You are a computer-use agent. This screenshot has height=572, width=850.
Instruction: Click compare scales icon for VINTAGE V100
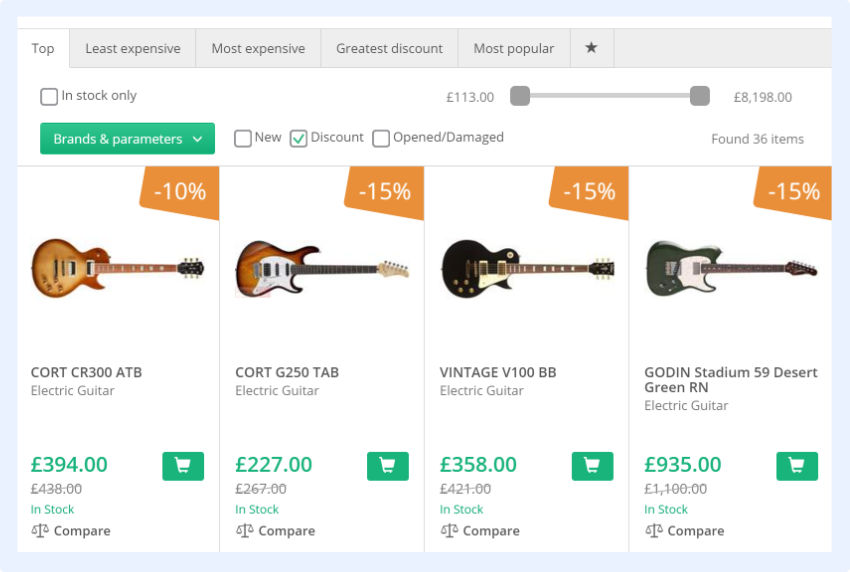click(449, 531)
